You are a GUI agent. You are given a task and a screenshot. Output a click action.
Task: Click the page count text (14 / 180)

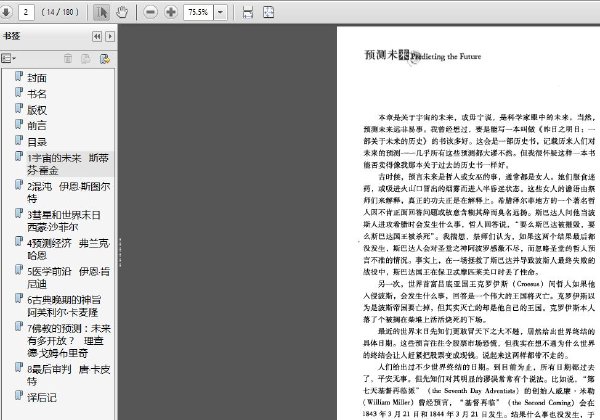point(60,12)
